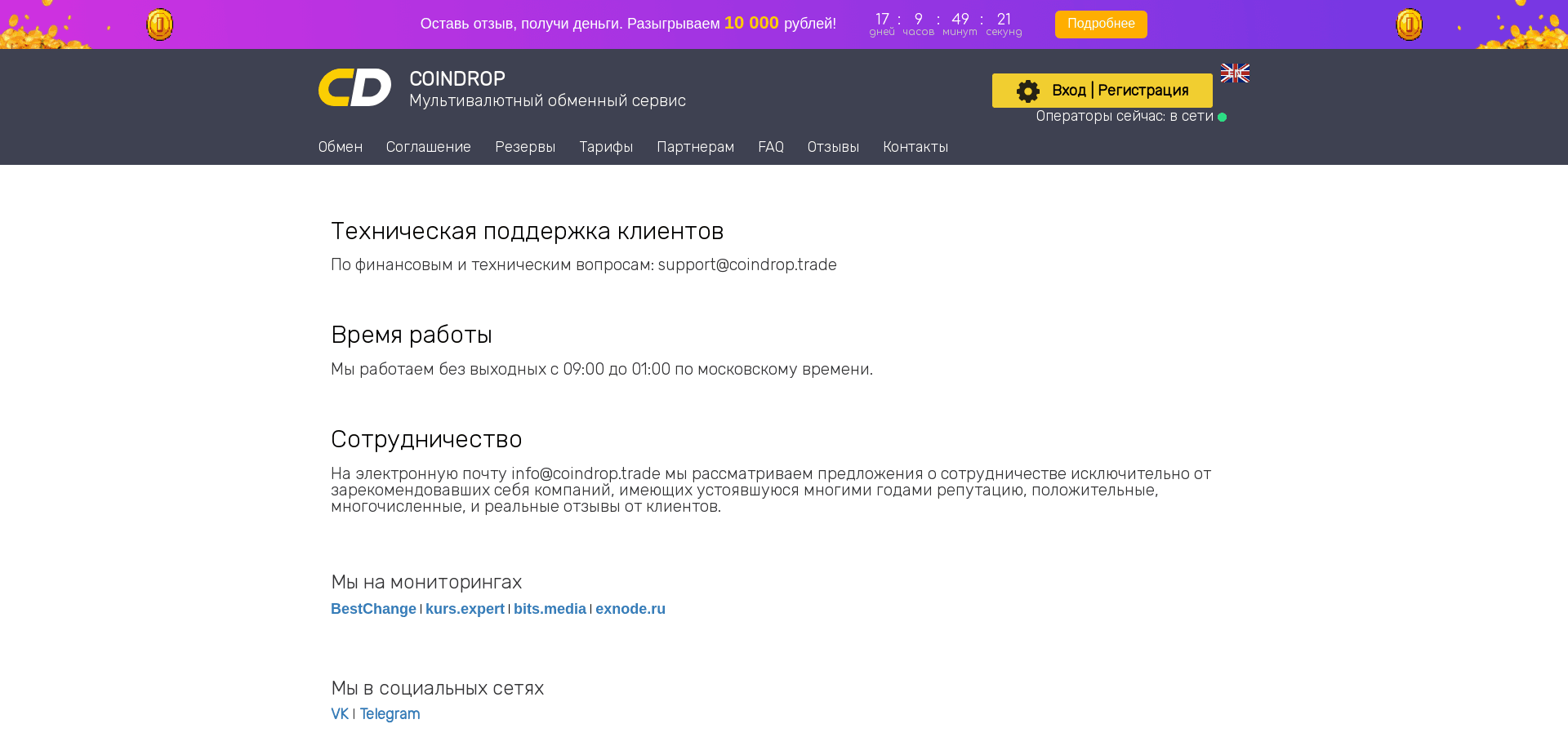Open the kurs.expert link

465,609
